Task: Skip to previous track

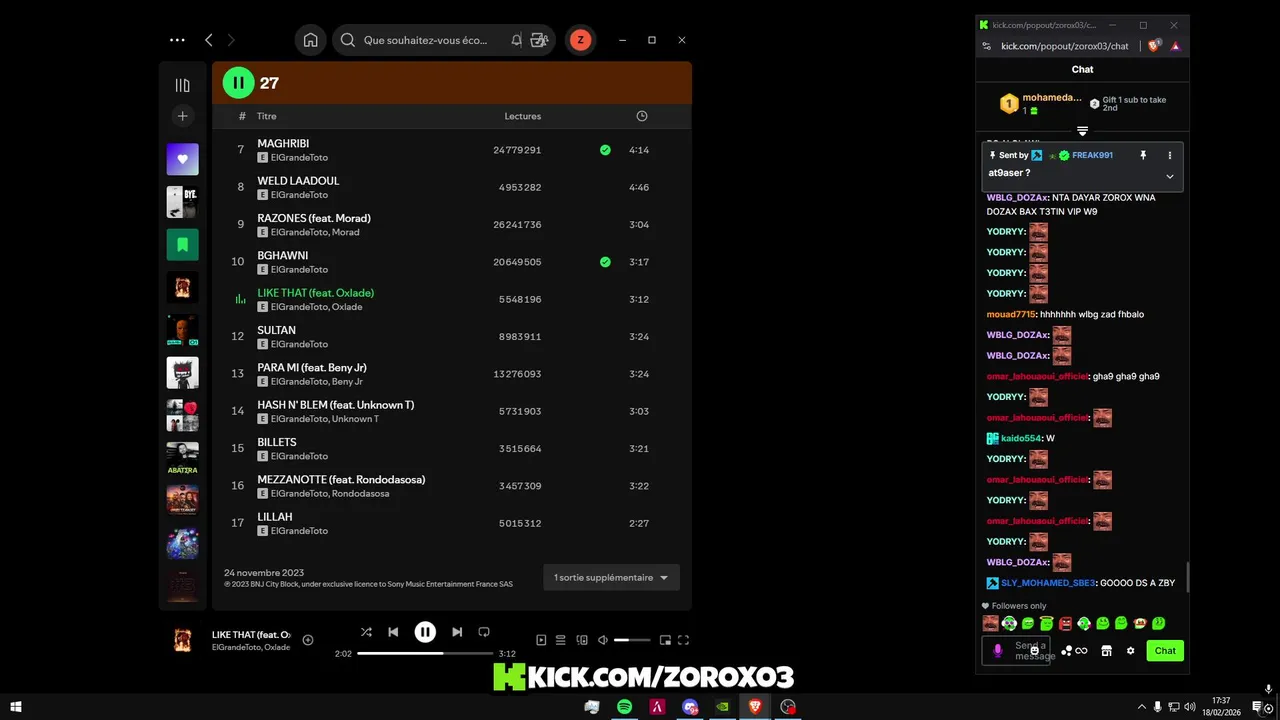Action: click(x=393, y=632)
